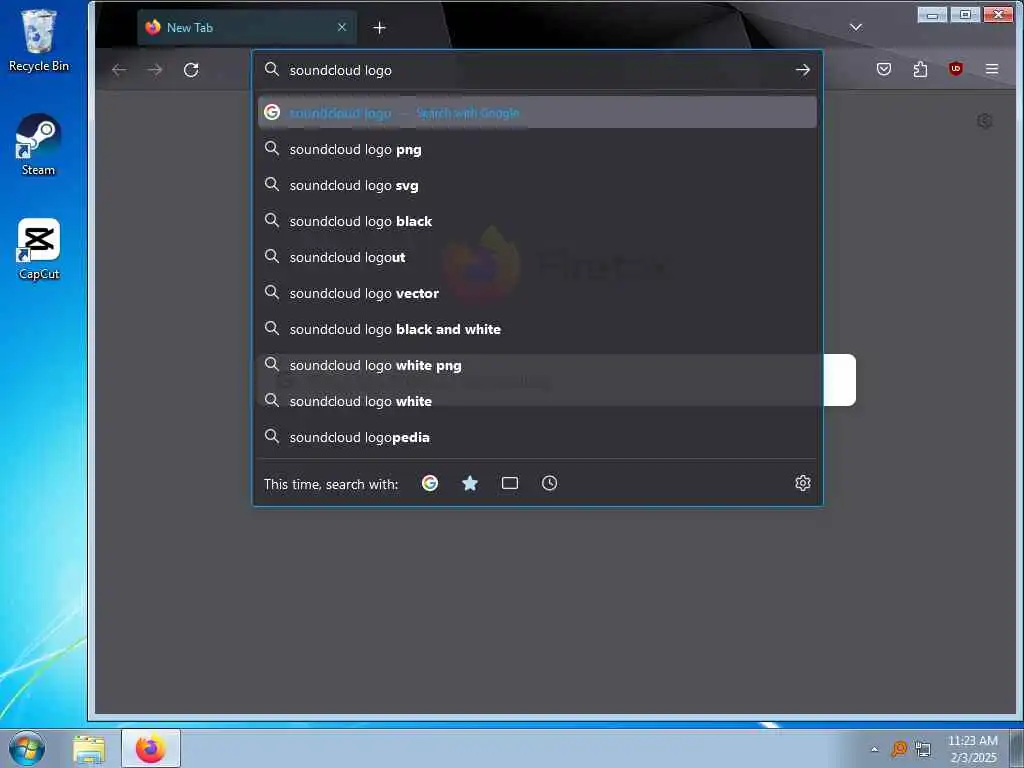Click the Firefox taskbar button
1024x768 pixels.
tap(151, 748)
